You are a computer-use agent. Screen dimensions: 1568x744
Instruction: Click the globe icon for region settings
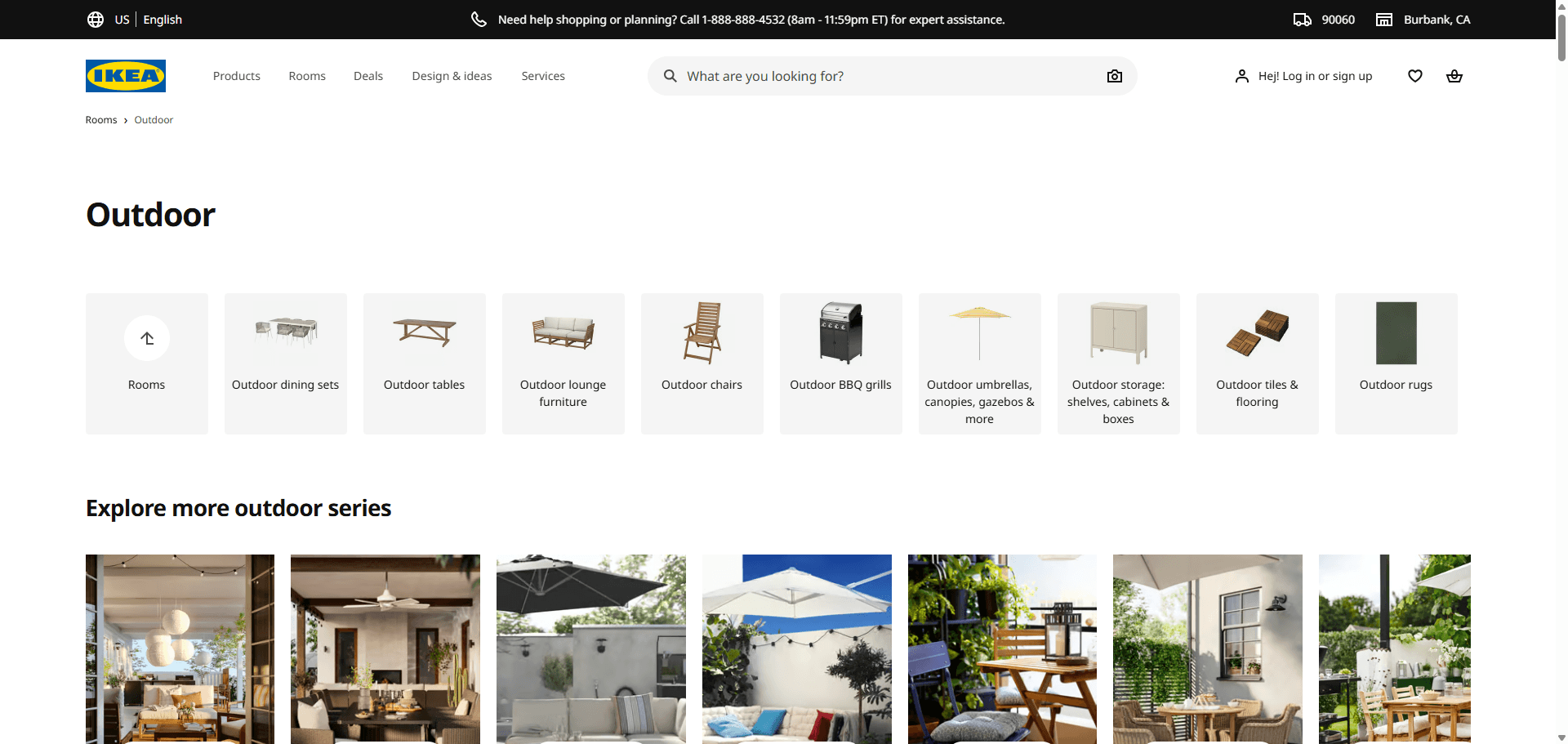pos(96,19)
